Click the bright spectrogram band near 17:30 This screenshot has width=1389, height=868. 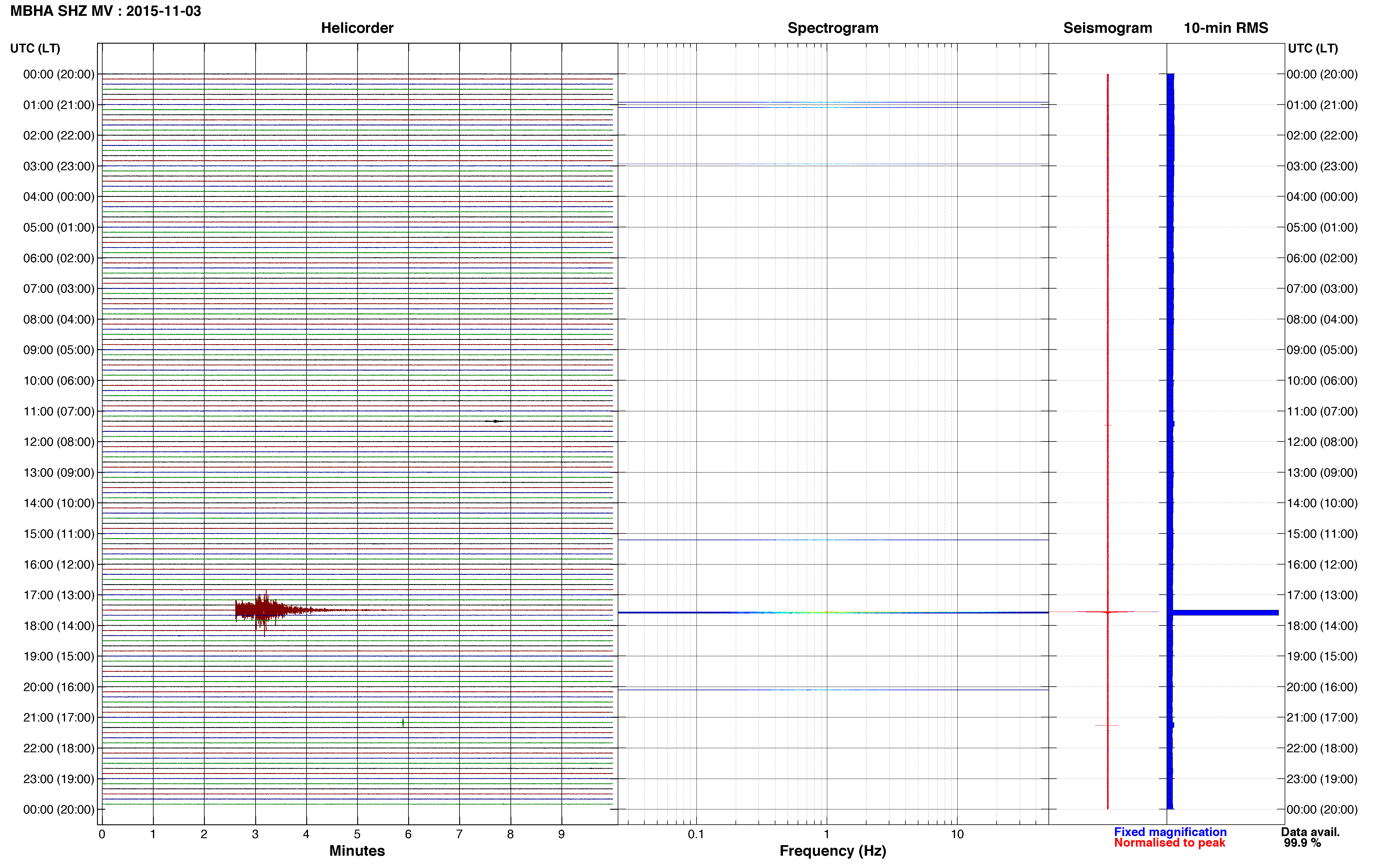(833, 613)
